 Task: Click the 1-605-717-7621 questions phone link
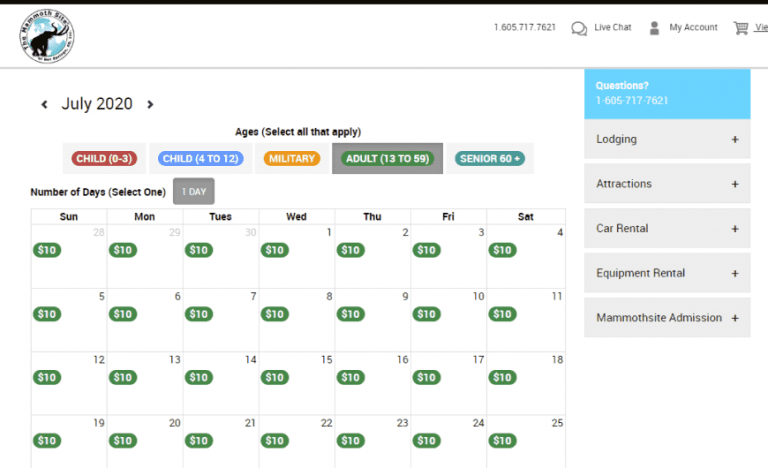(632, 100)
